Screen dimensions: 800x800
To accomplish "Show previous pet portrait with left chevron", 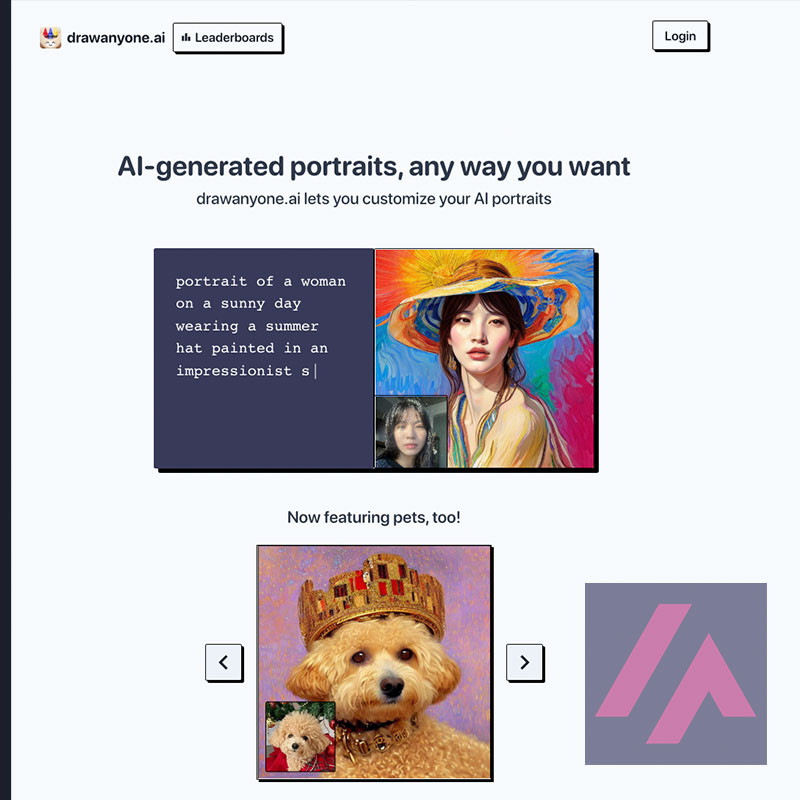I will (223, 662).
